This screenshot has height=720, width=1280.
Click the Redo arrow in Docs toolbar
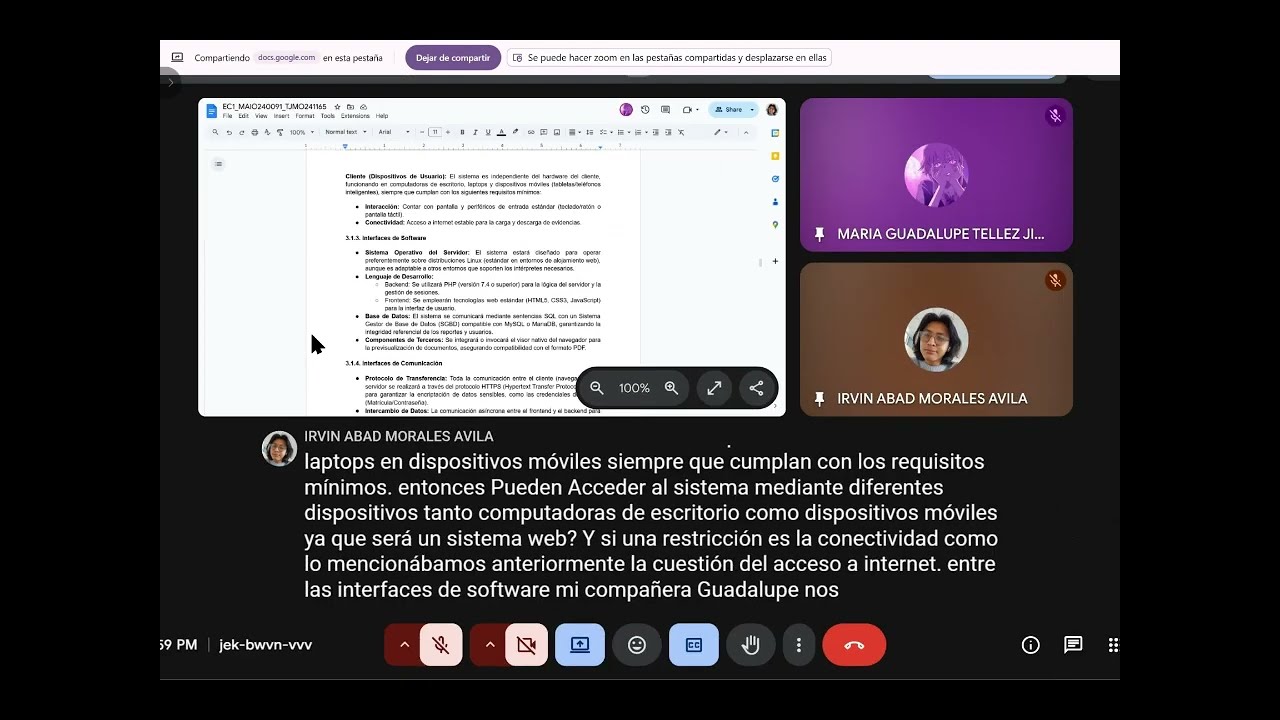tap(242, 132)
